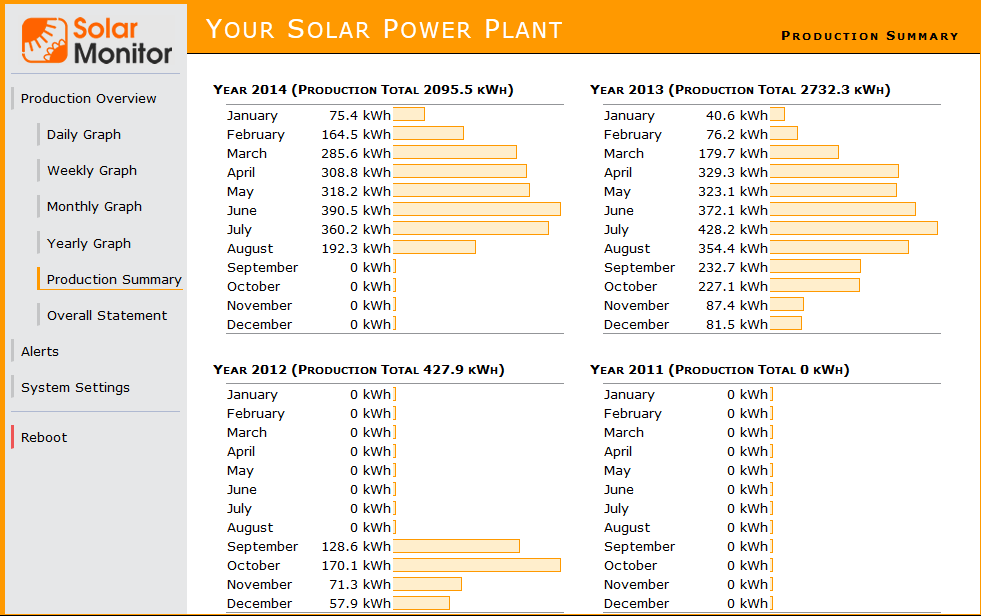Click the July 2013 production bar
Viewport: 981px width, 616px height.
point(853,229)
